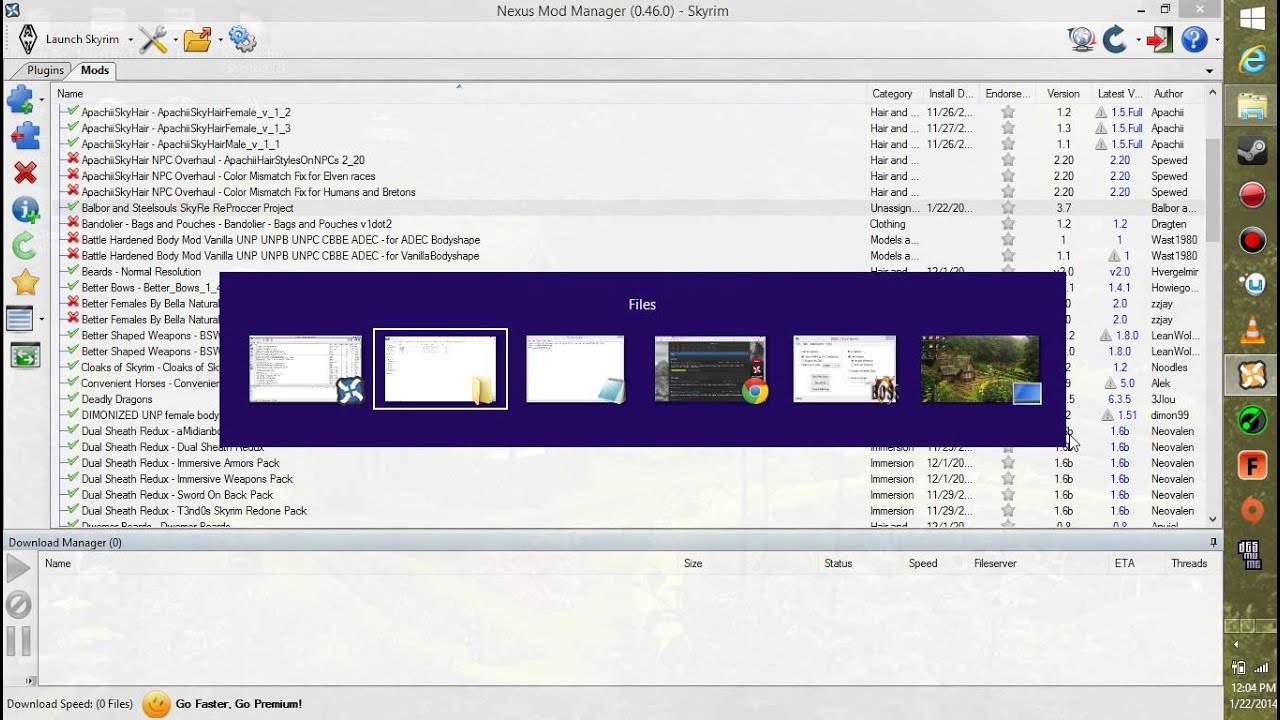Click latest version 6.3.5 for Deadly Dragons
Image resolution: width=1280 pixels, height=720 pixels.
[x=1119, y=399]
